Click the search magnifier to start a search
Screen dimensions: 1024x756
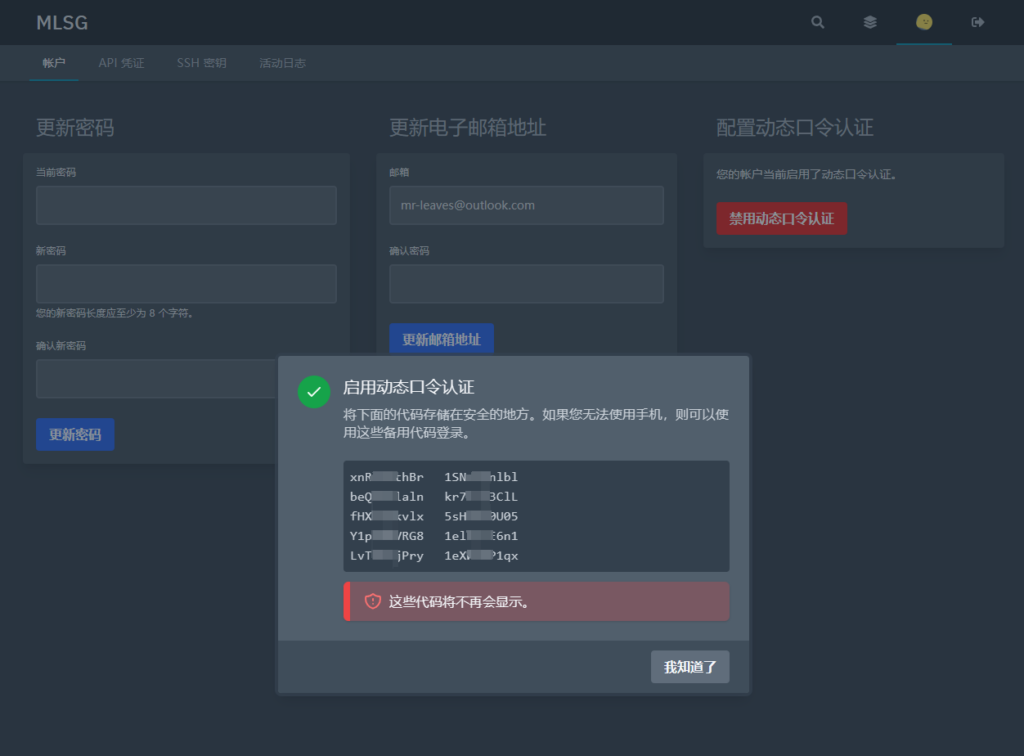tap(817, 21)
